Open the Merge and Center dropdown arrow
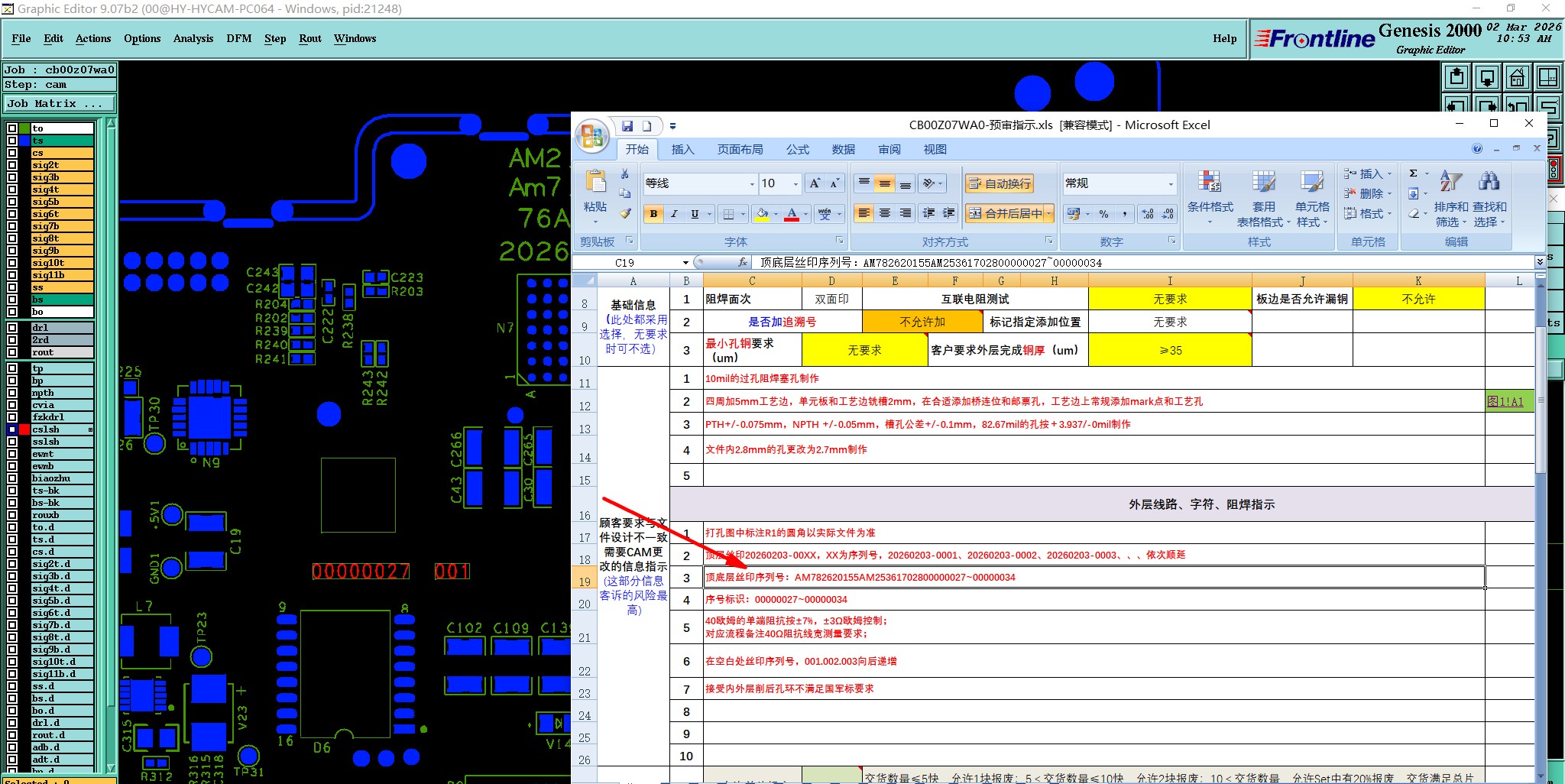The height and width of the screenshot is (784, 1565). click(x=1049, y=213)
